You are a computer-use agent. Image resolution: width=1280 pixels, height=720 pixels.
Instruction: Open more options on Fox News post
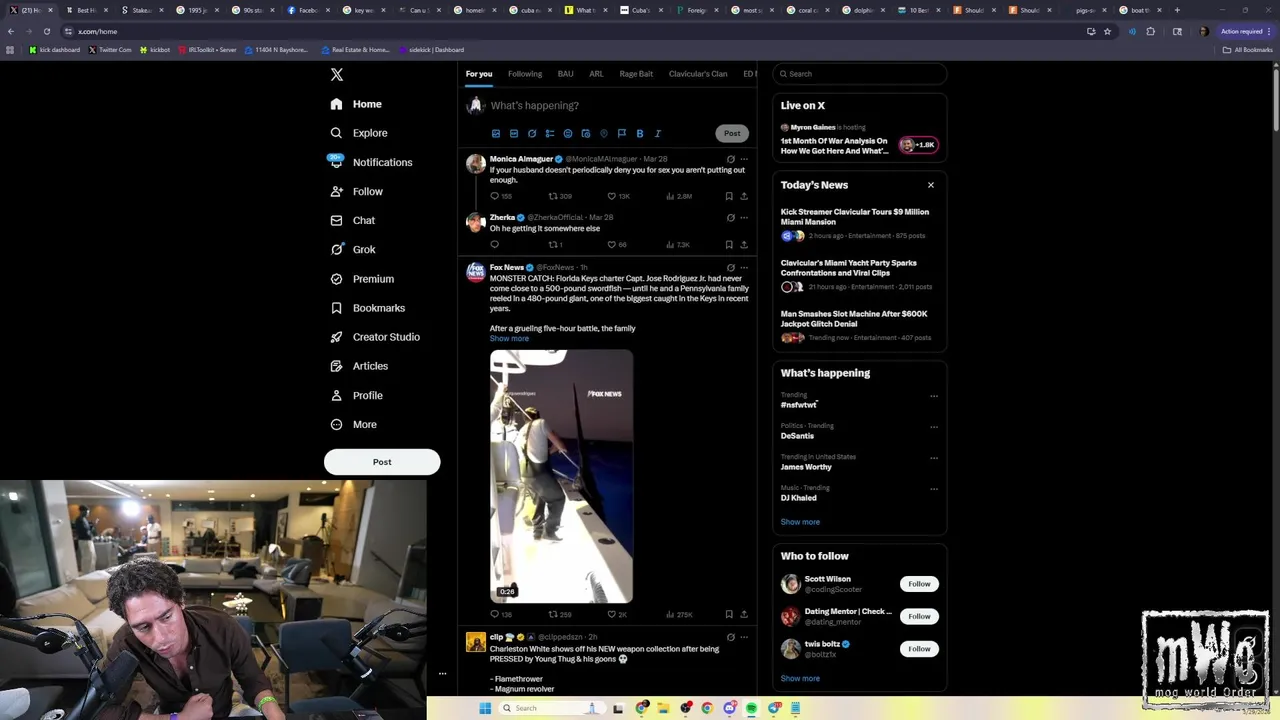point(744,267)
